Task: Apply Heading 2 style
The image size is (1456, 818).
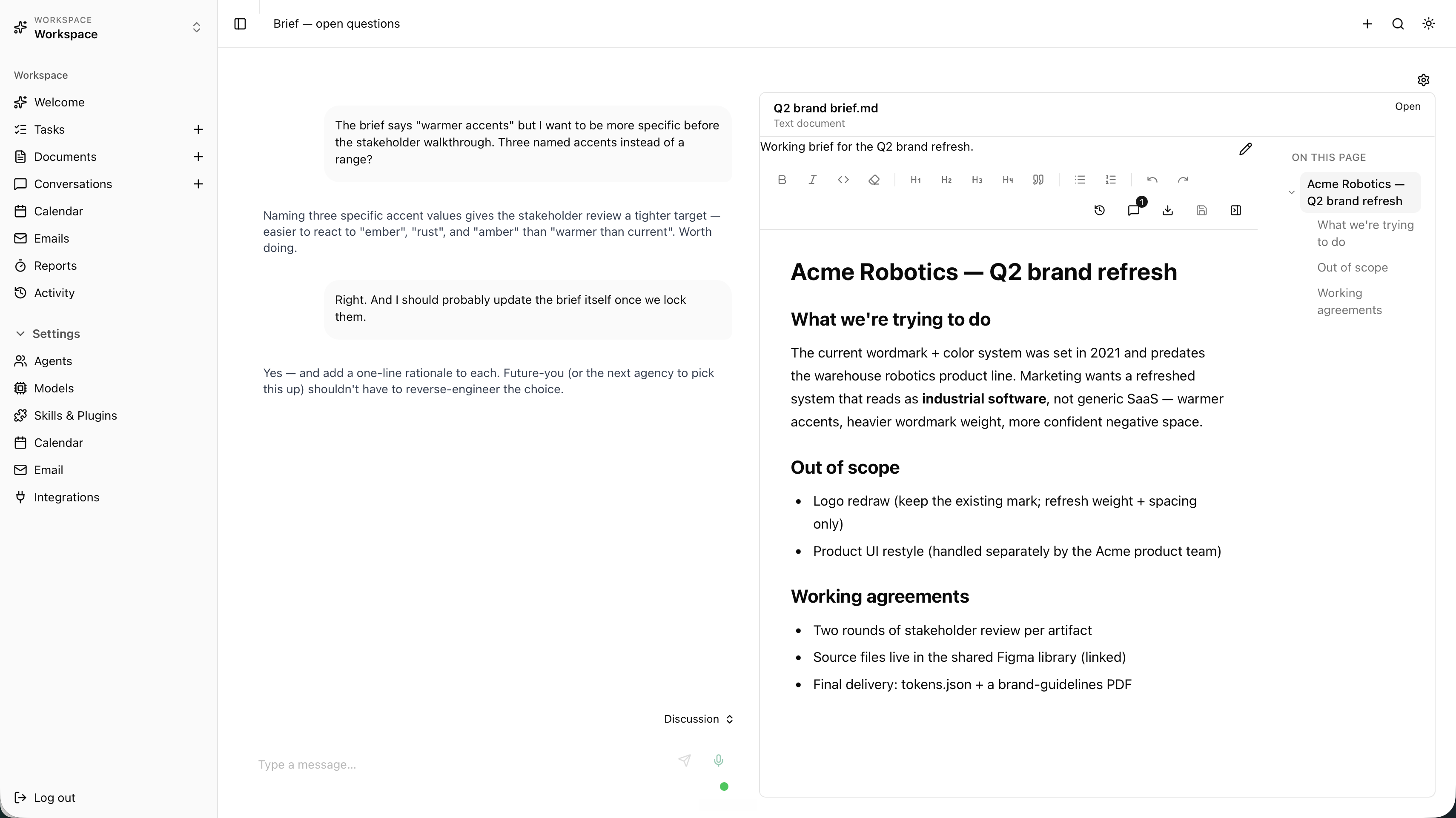Action: pyautogui.click(x=946, y=180)
